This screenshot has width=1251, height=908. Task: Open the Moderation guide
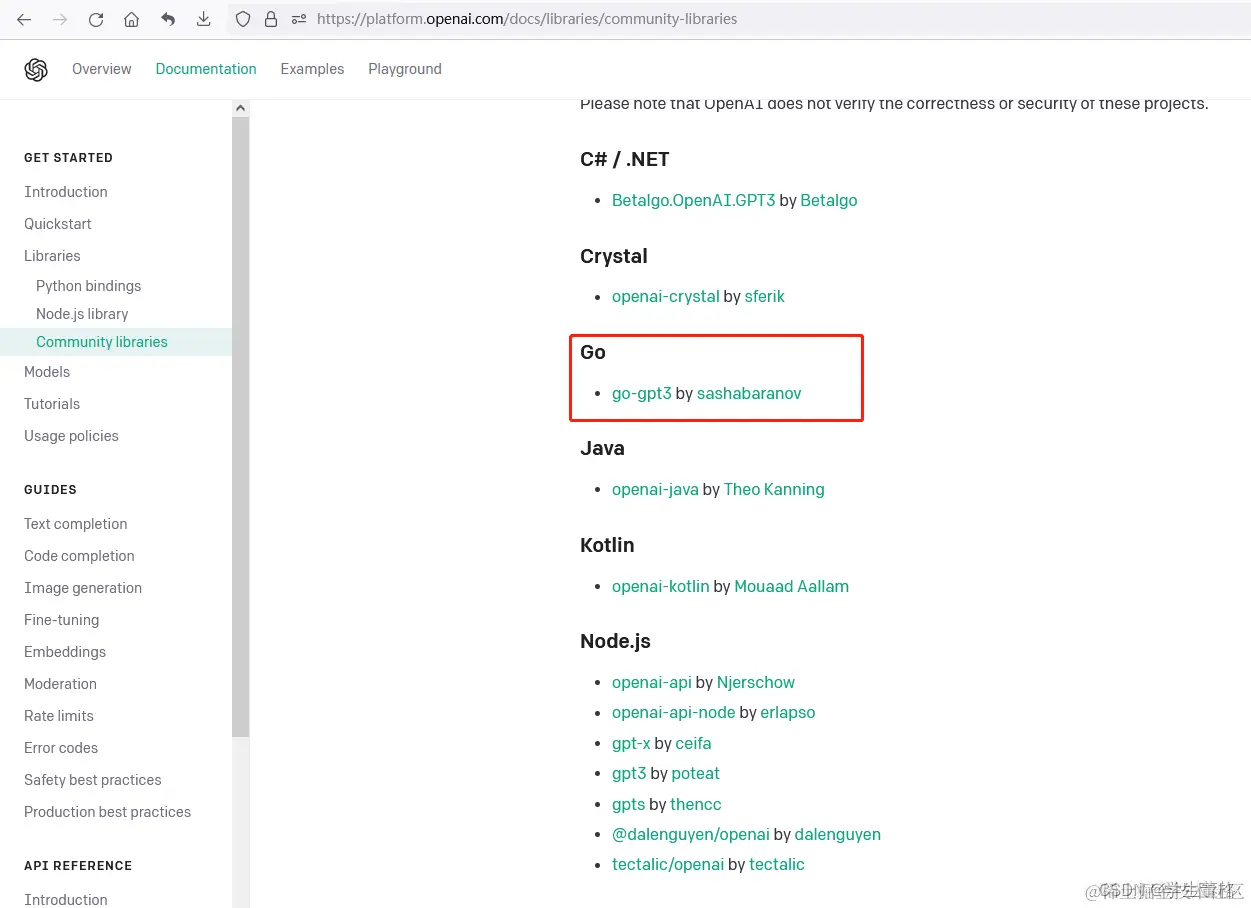click(60, 684)
